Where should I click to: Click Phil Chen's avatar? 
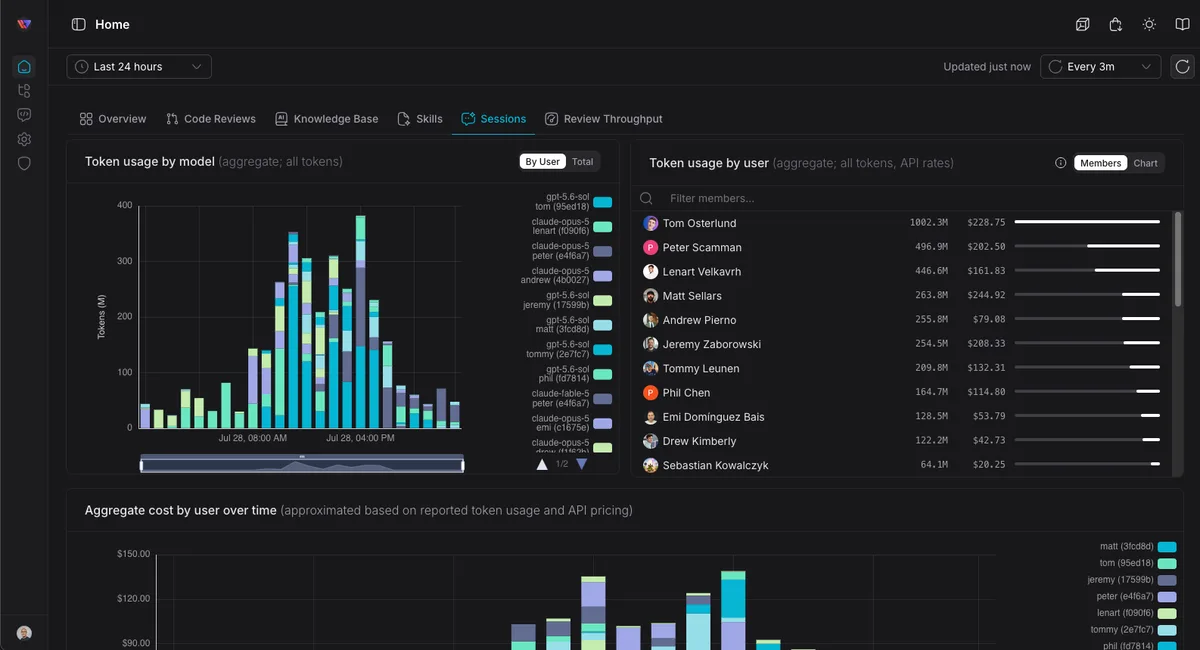tap(650, 392)
